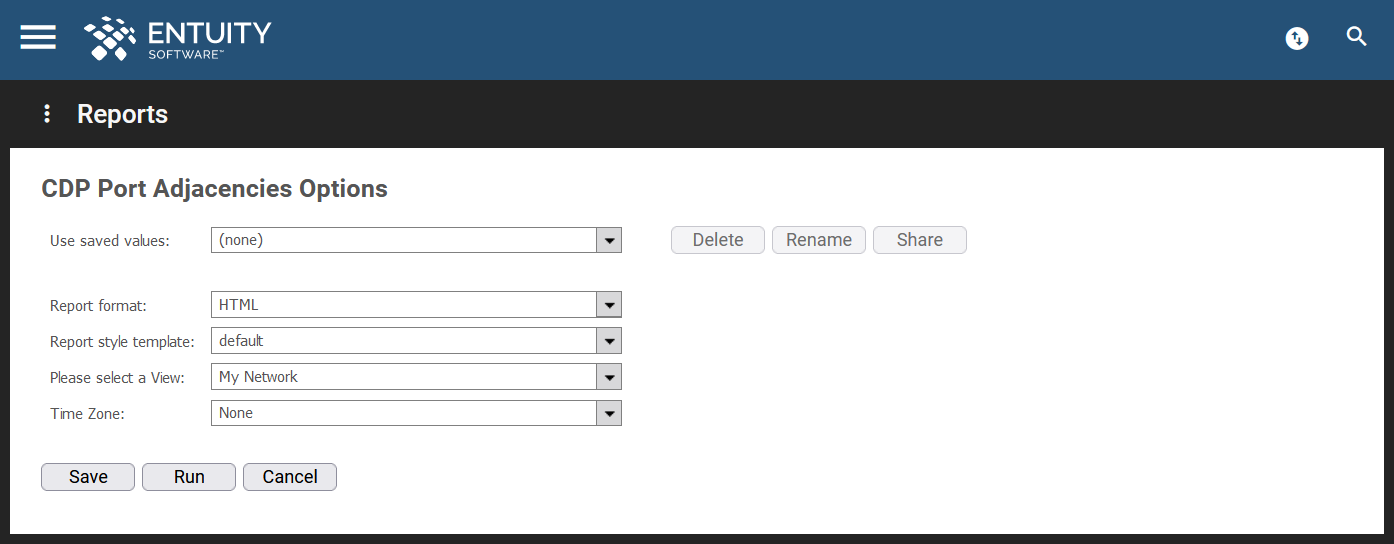
Task: Delete the saved values
Action: 718,240
